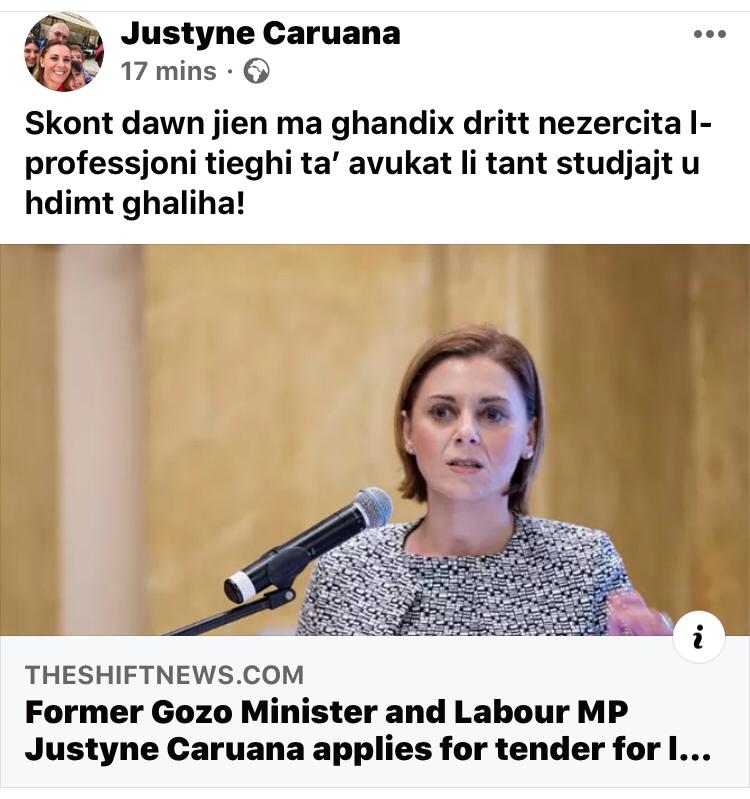
Task: Open the three-dot post options menu
Action: click(x=710, y=34)
